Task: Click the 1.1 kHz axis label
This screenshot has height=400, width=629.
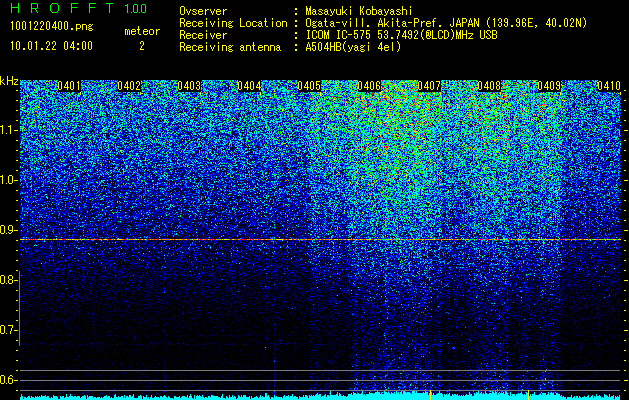Action: click(x=8, y=130)
